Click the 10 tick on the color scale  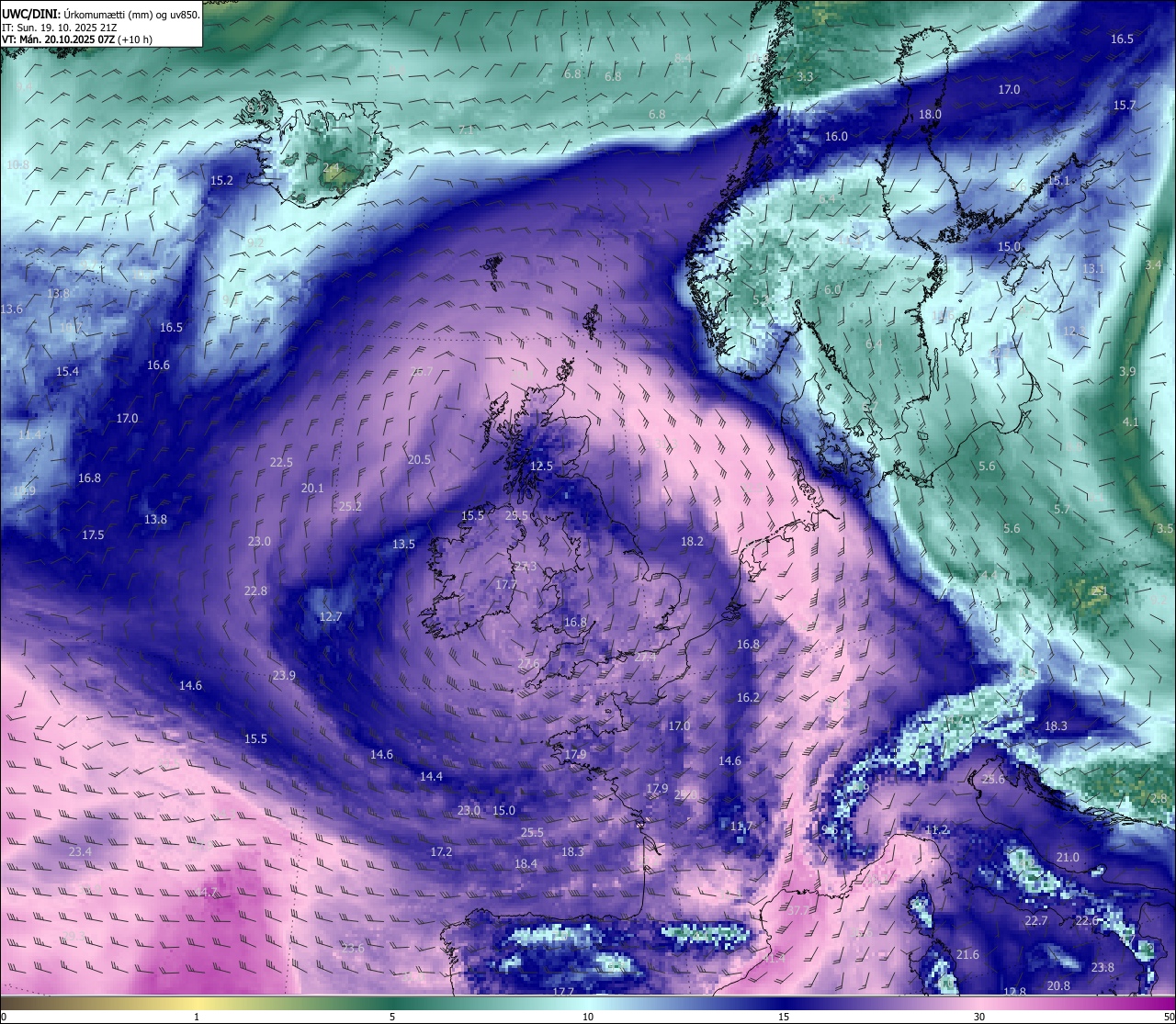tap(588, 1017)
